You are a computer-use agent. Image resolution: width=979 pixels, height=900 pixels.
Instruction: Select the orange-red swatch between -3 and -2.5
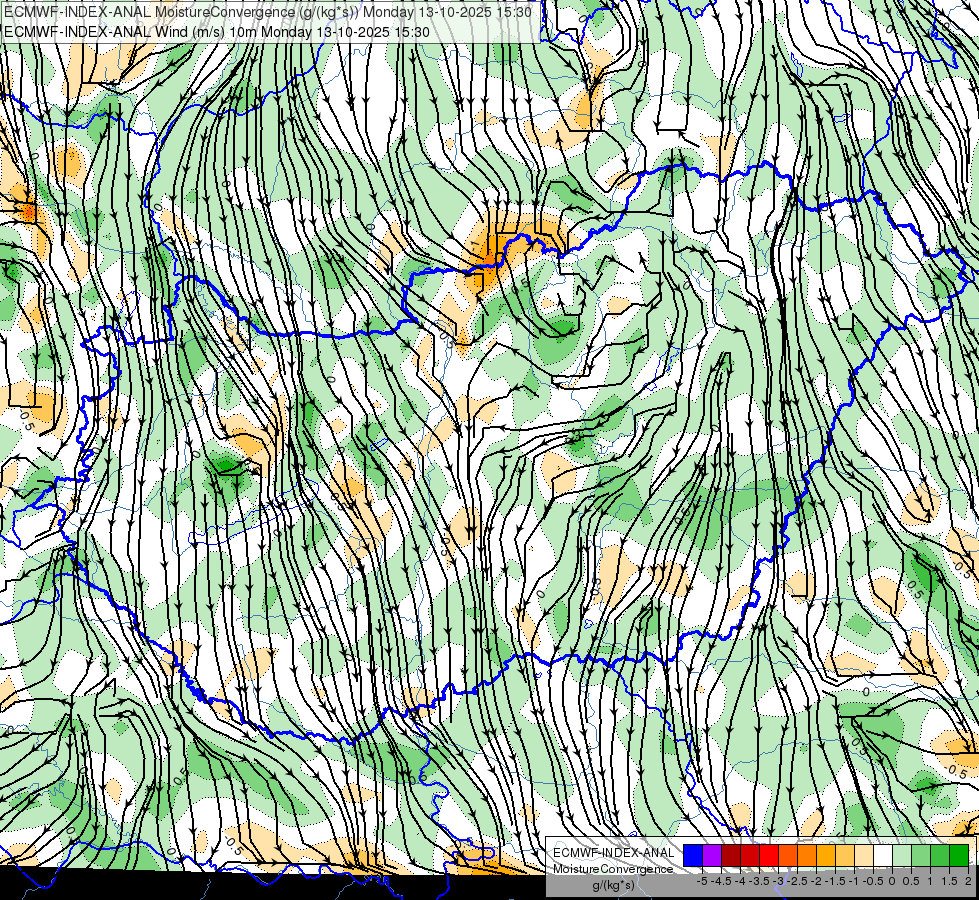pyautogui.click(x=788, y=855)
